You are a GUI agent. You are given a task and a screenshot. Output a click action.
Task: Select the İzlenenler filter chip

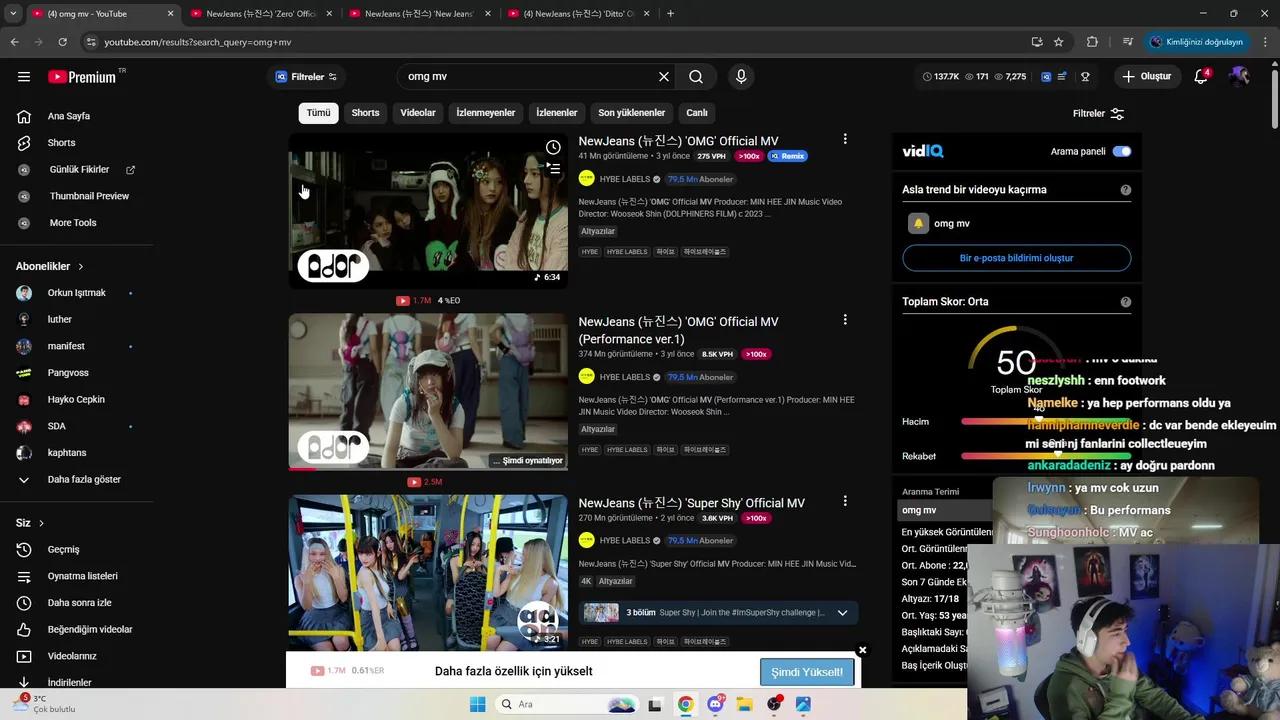pos(557,113)
